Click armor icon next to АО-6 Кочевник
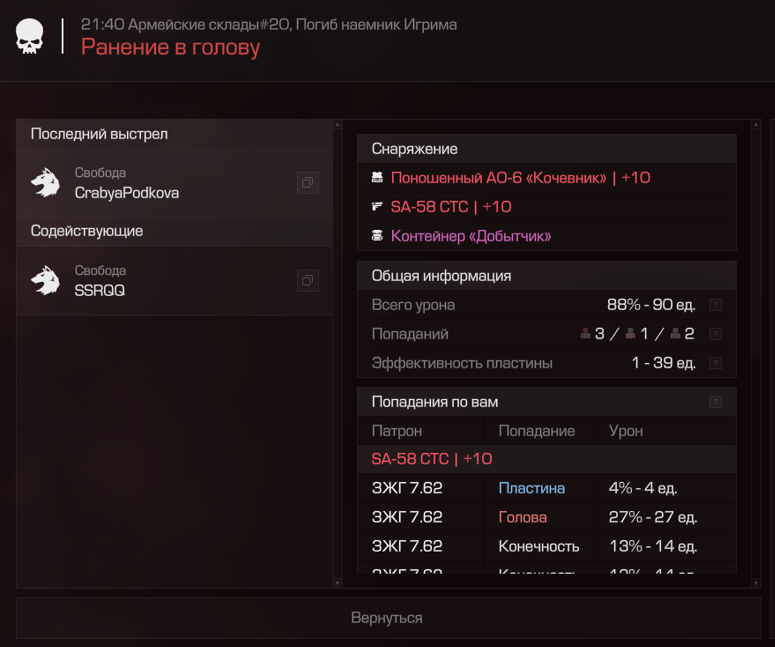 pyautogui.click(x=377, y=177)
